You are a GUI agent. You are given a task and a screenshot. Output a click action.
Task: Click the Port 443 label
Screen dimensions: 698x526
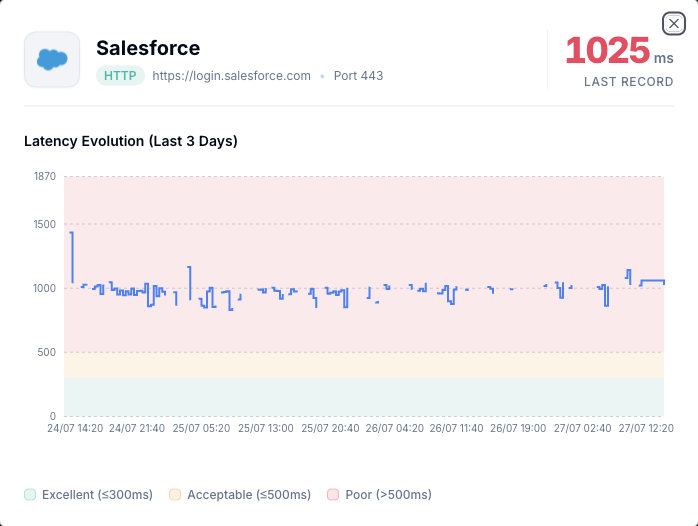click(358, 76)
